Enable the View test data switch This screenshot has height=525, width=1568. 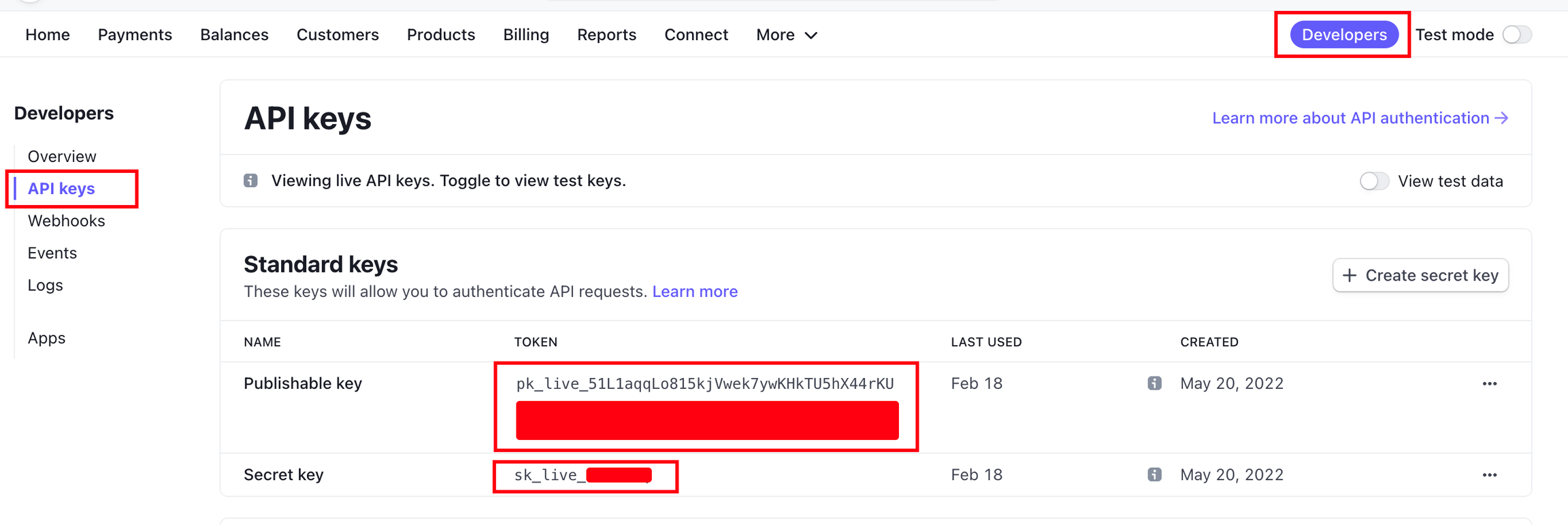[1374, 181]
